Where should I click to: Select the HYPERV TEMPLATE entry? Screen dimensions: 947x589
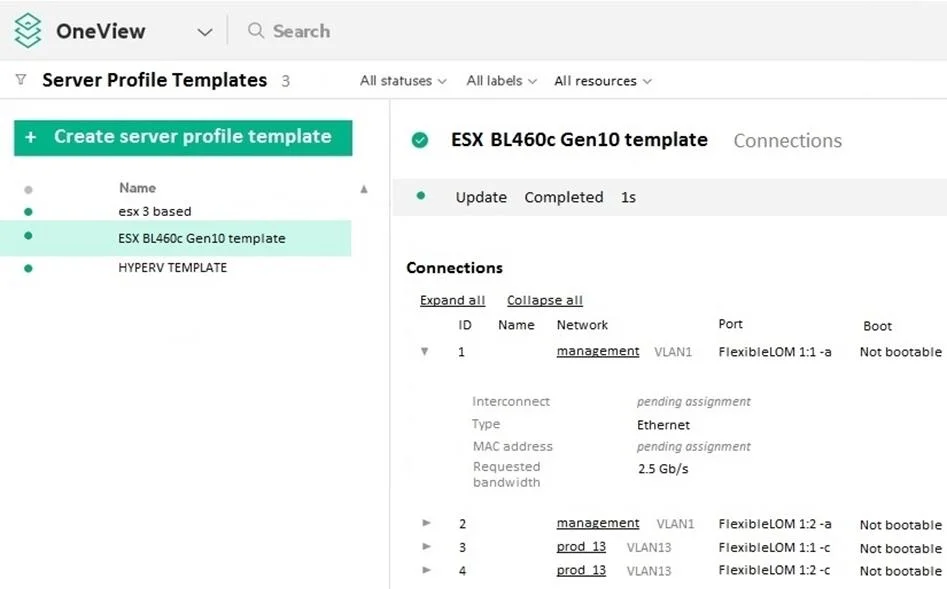tap(175, 268)
